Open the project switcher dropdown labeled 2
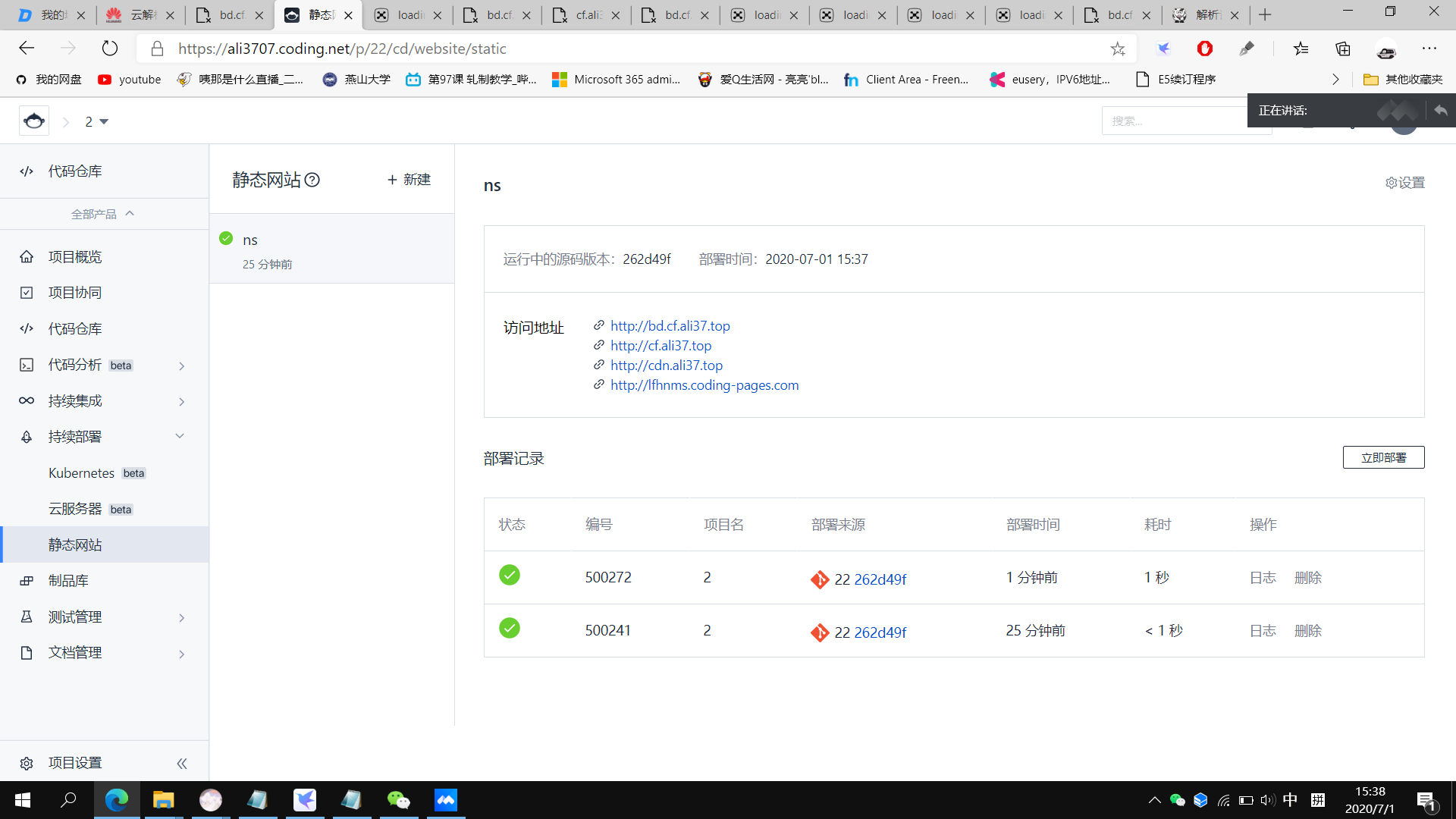The width and height of the screenshot is (1456, 819). [96, 121]
